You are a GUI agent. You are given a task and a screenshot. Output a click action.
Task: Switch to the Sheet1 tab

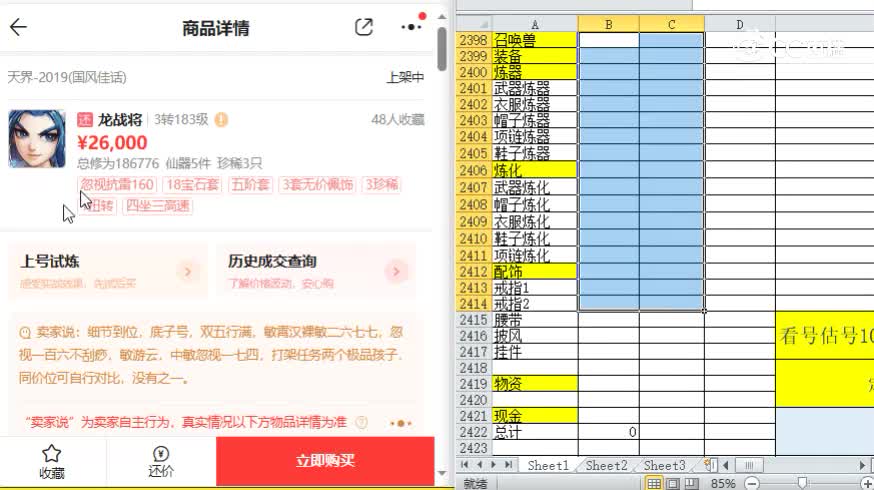(548, 465)
